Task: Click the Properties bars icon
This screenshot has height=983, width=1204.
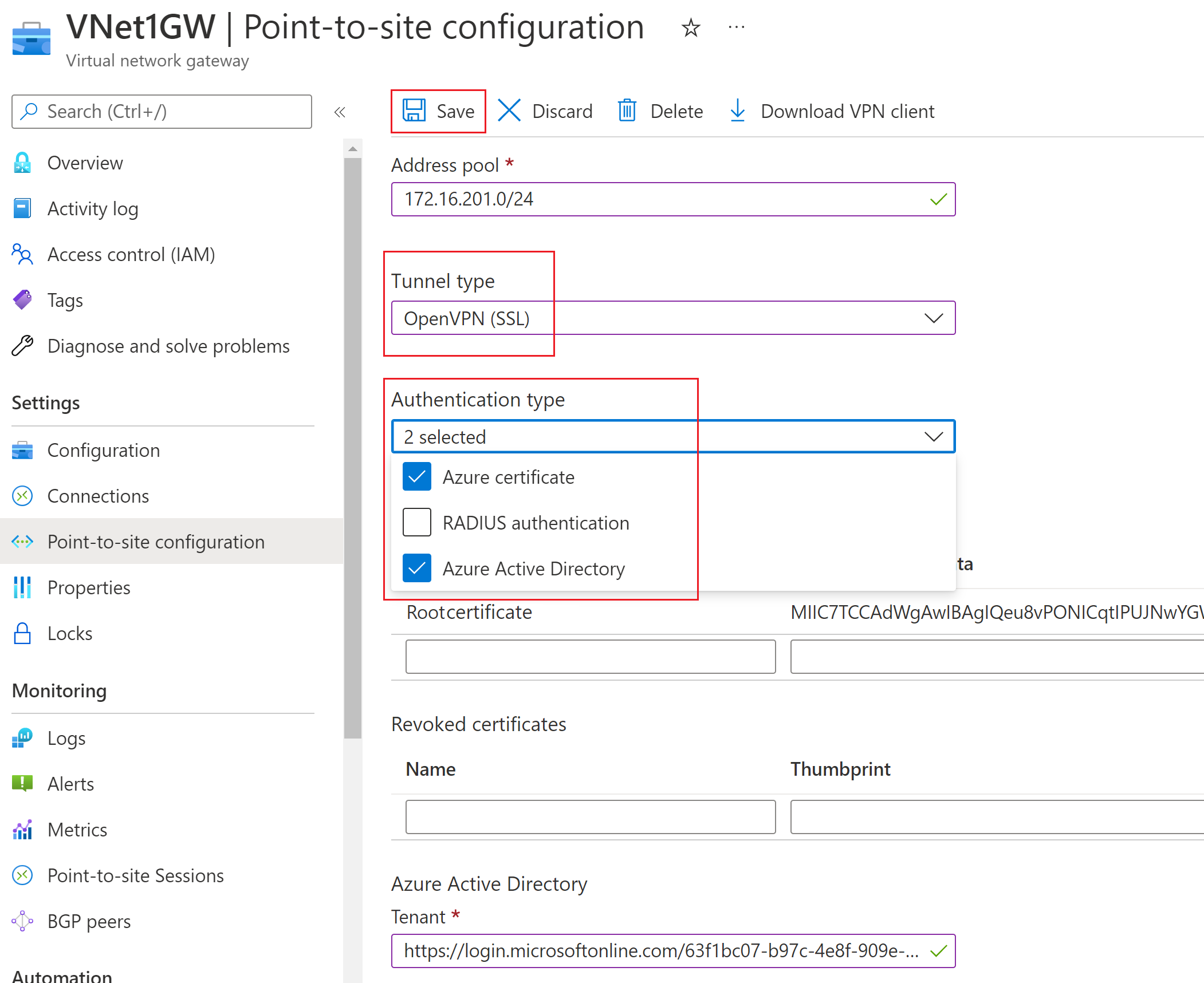Action: pyautogui.click(x=22, y=587)
